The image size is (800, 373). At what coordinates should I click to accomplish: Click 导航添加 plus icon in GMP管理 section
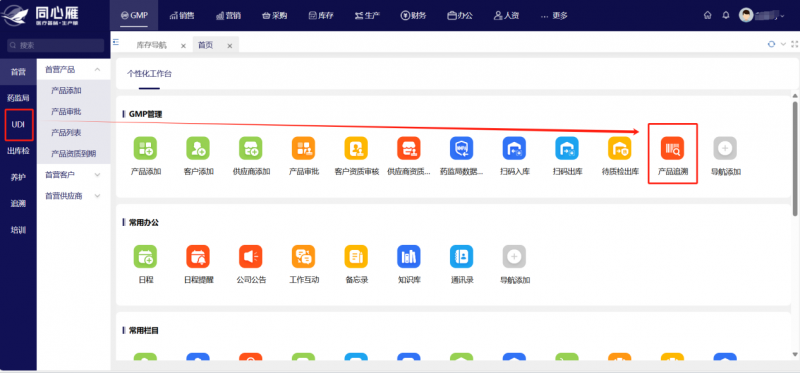pos(725,148)
